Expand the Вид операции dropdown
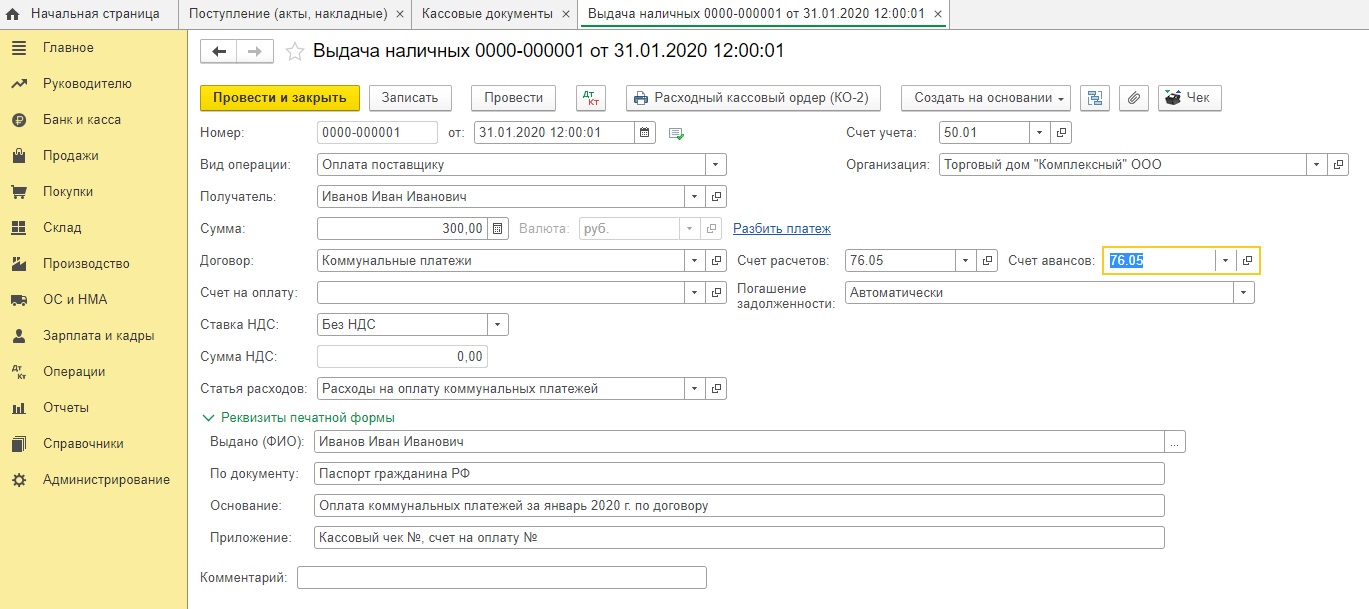 (716, 164)
